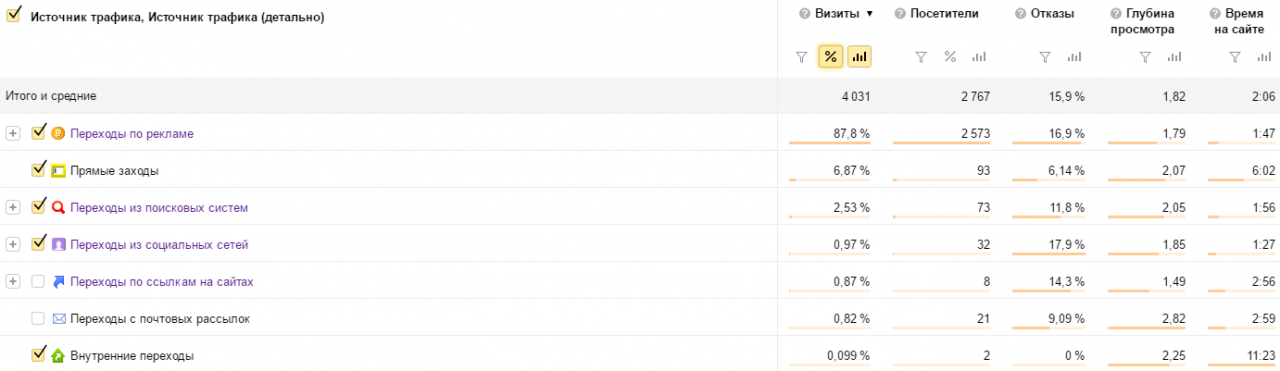Expand the Переходы из социальных сетей row
The image size is (1280, 371).
pyautogui.click(x=13, y=245)
